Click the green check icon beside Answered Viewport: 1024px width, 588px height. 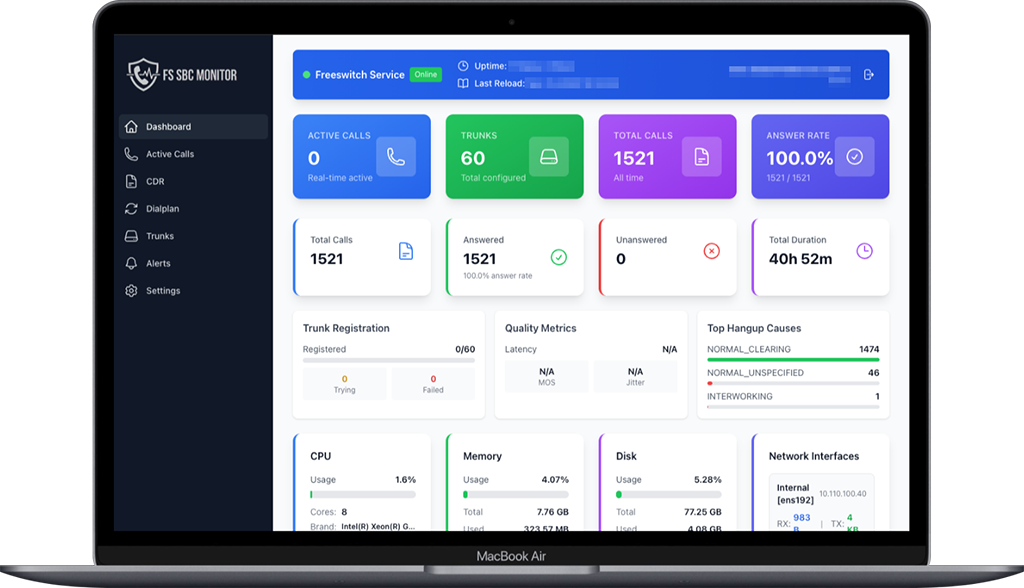(x=559, y=257)
